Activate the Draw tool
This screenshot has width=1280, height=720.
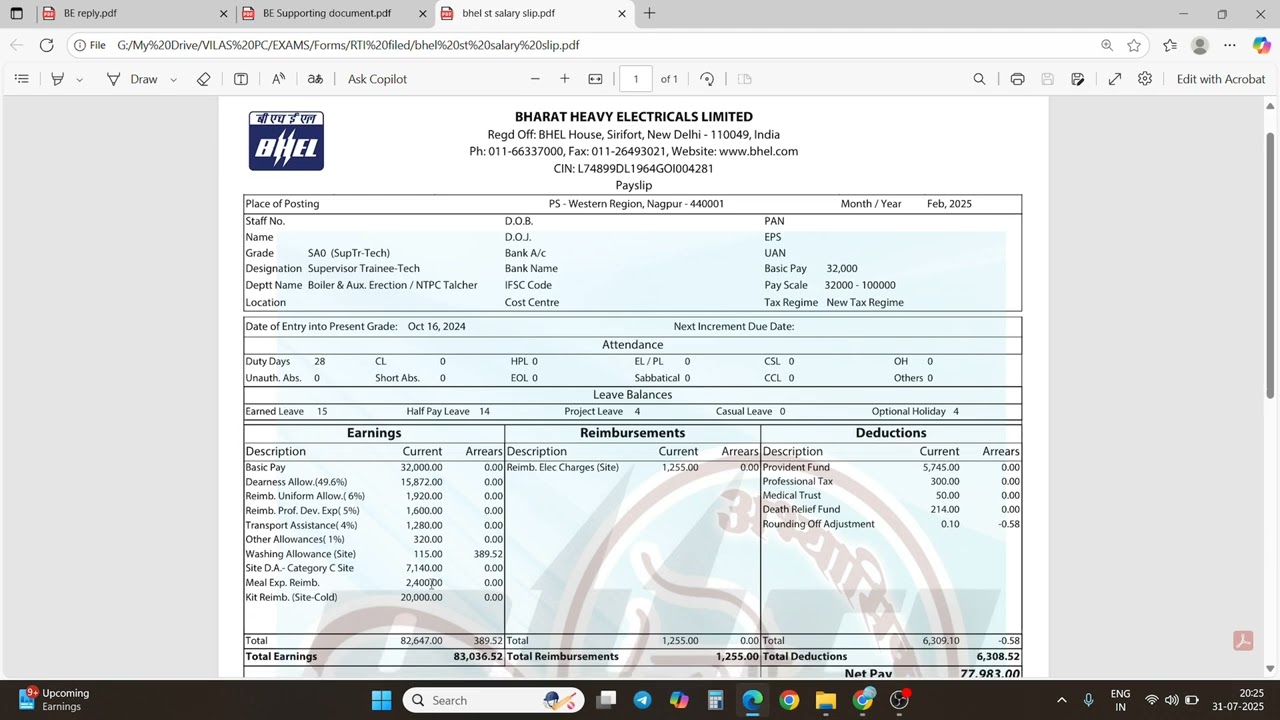click(x=132, y=79)
